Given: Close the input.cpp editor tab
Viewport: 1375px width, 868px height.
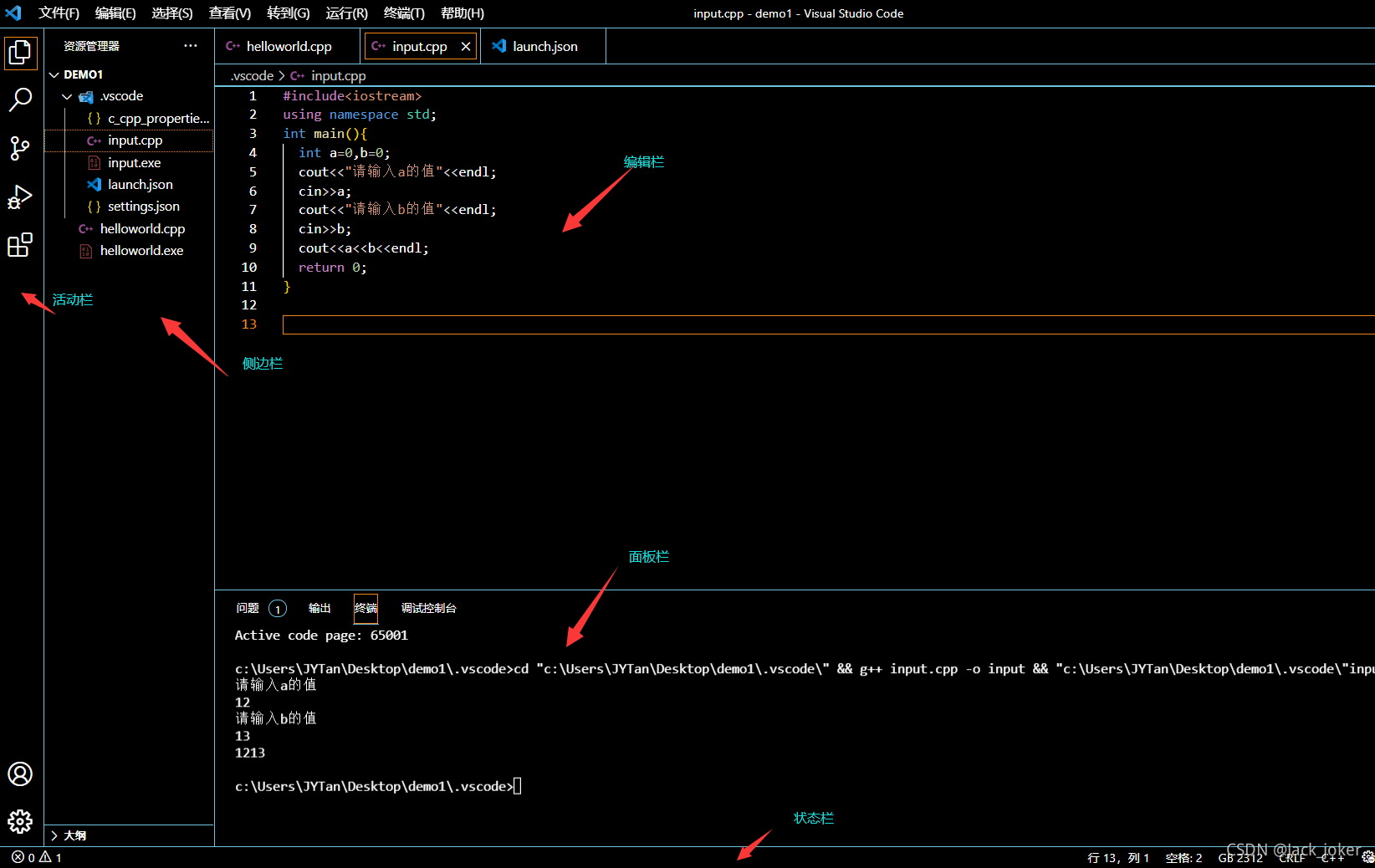Looking at the screenshot, I should 466,47.
